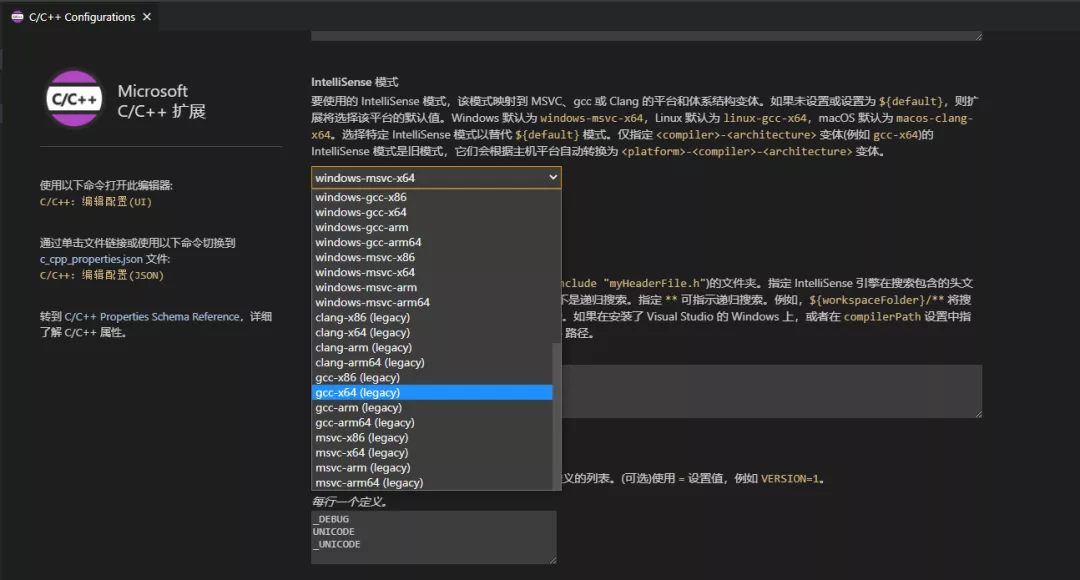Choose msvc-arm64 (legacy) option
1080x580 pixels.
432,483
